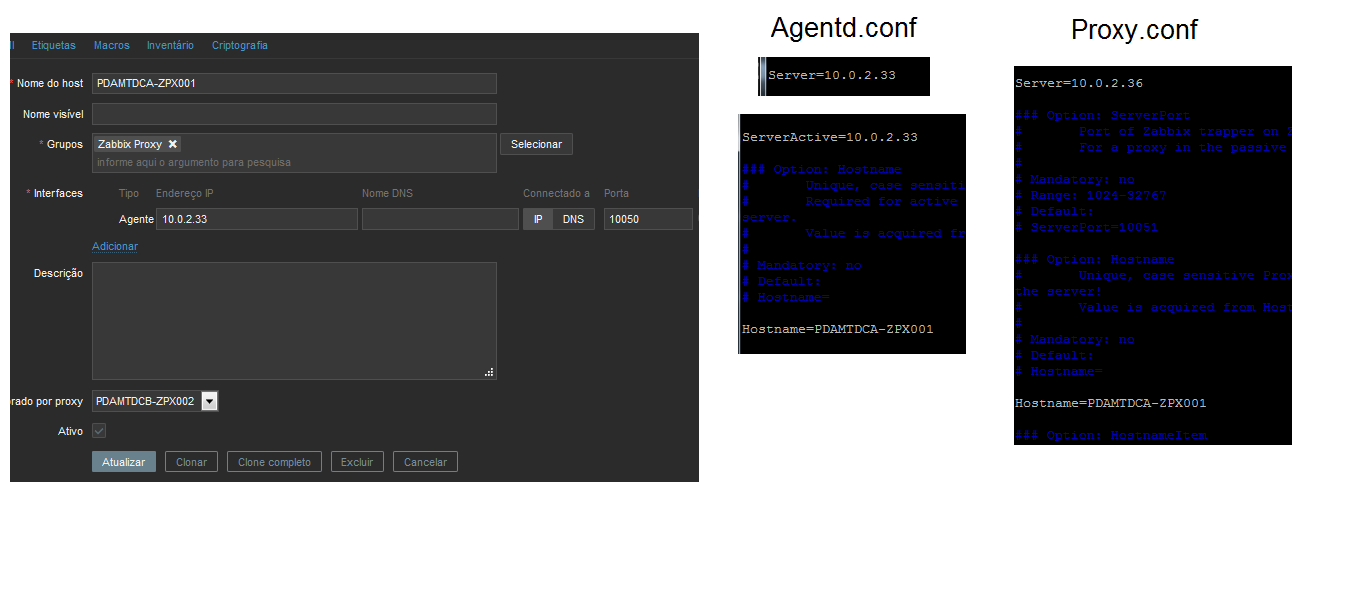1360x597 pixels.
Task: Open the Etiquetas tab
Action: 53,45
